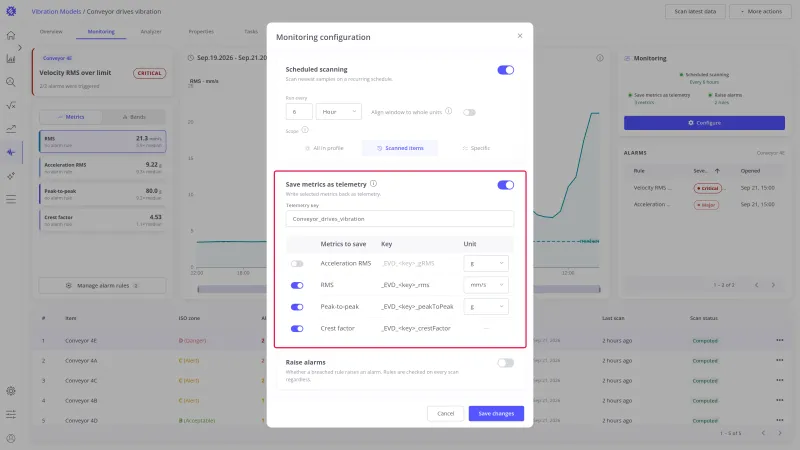Open Vibration Models breadcrumb link

56,11
